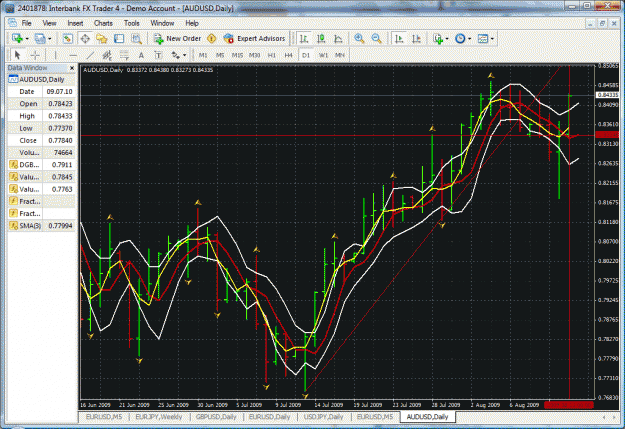Open the Tools menu
The image size is (625, 429).
point(132,23)
